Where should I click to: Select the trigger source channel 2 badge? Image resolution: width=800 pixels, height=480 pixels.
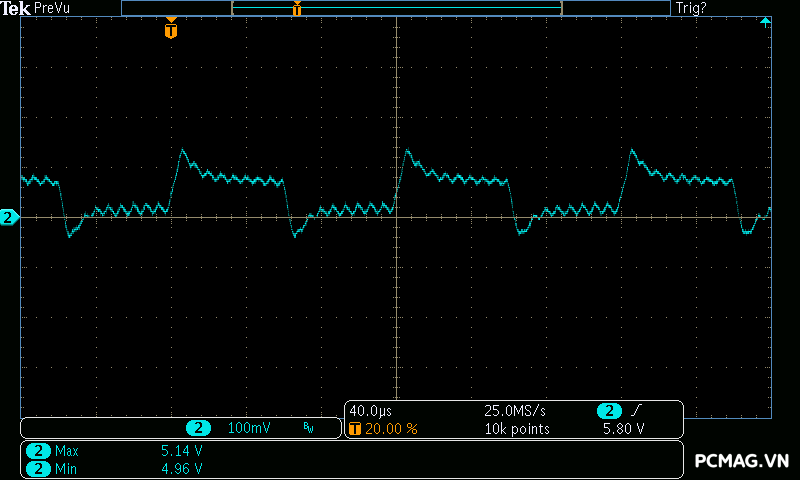(608, 411)
